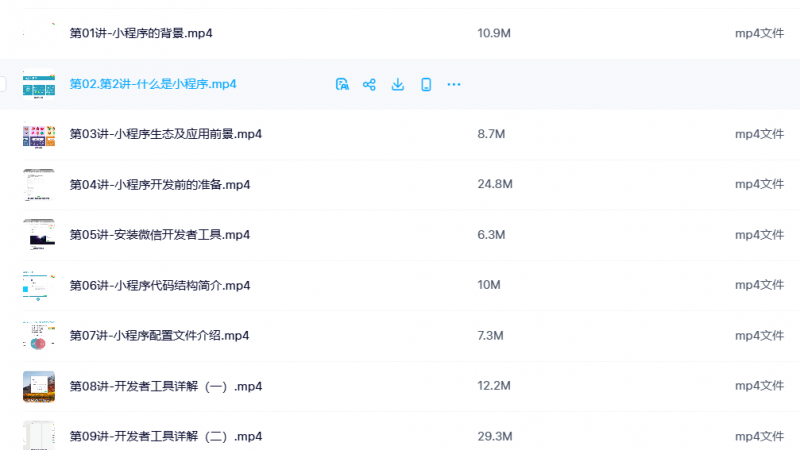Click thumbnail of 第02讲 video
The height and width of the screenshot is (450, 800).
[x=39, y=84]
